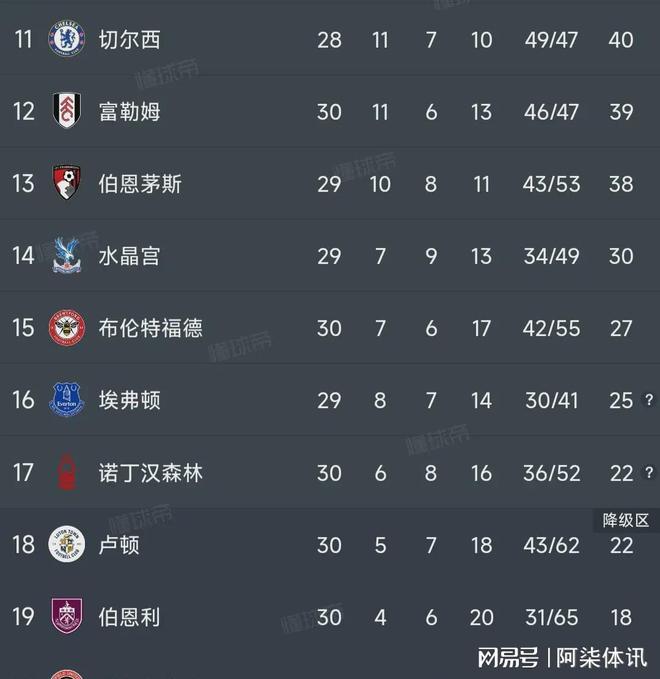The height and width of the screenshot is (679, 660).
Task: Click the Nottingham Forest club crest
Action: tap(68, 472)
